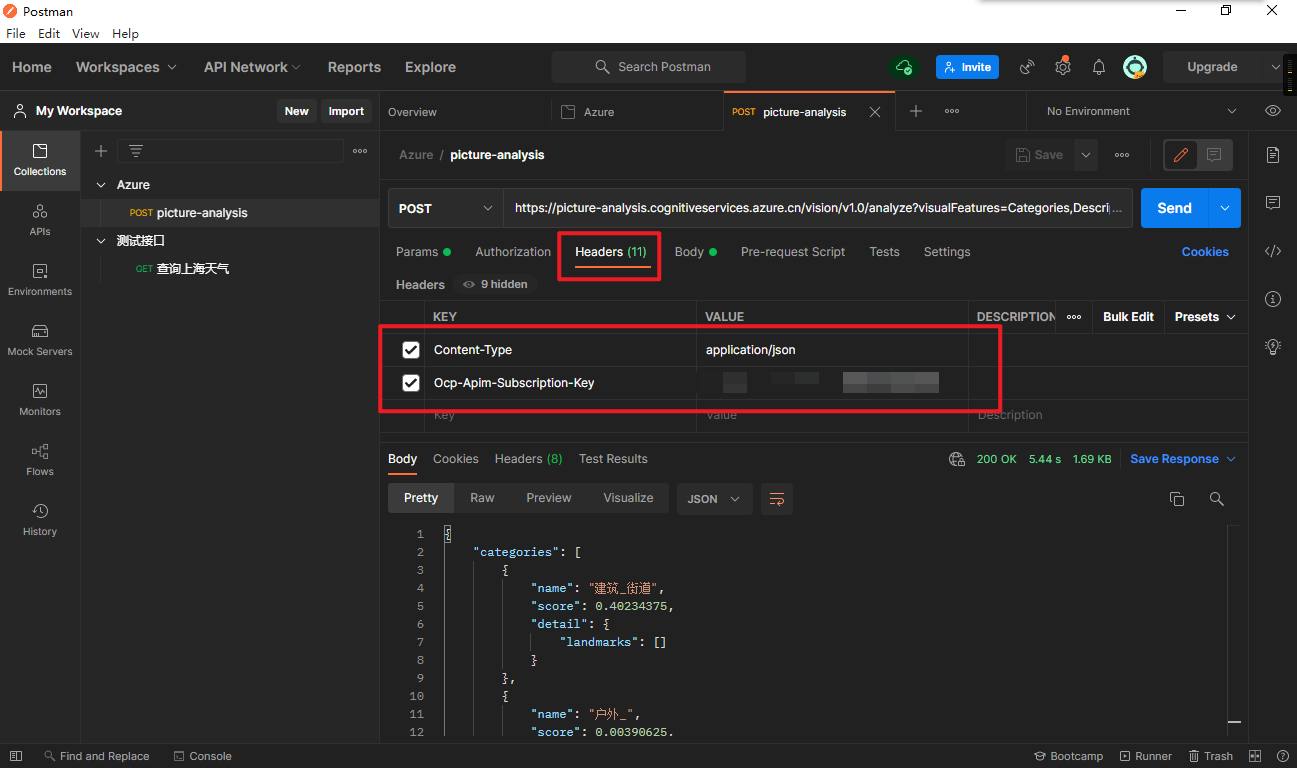Open the File menu
This screenshot has height=768, width=1297.
pos(16,33)
